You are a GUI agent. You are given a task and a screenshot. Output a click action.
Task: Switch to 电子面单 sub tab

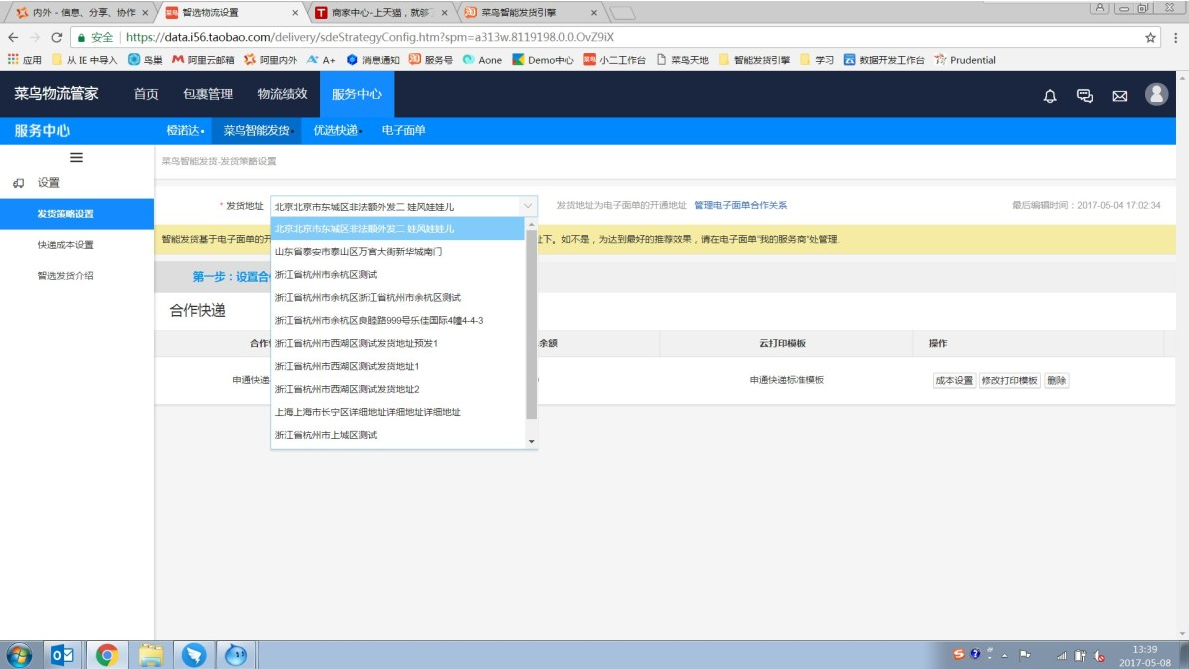tap(403, 130)
